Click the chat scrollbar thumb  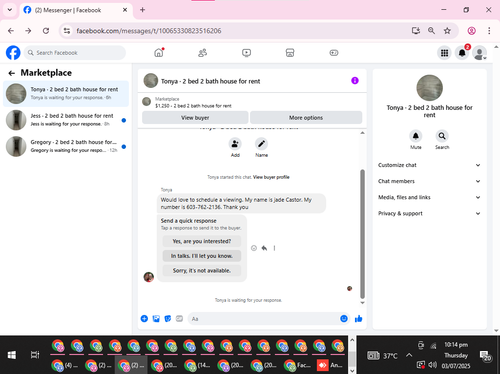pyautogui.click(x=363, y=234)
